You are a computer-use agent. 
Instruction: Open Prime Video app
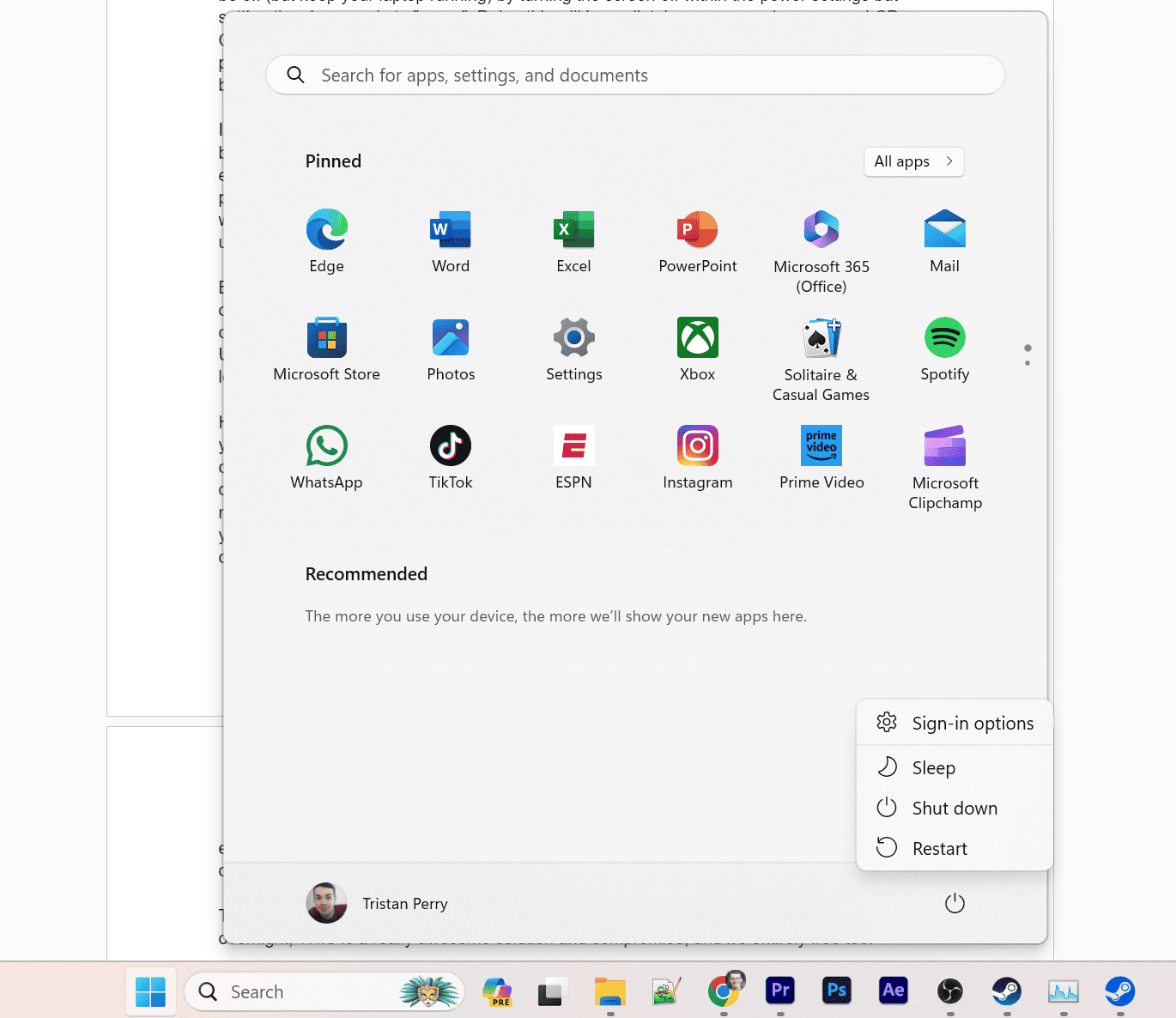pos(821,457)
